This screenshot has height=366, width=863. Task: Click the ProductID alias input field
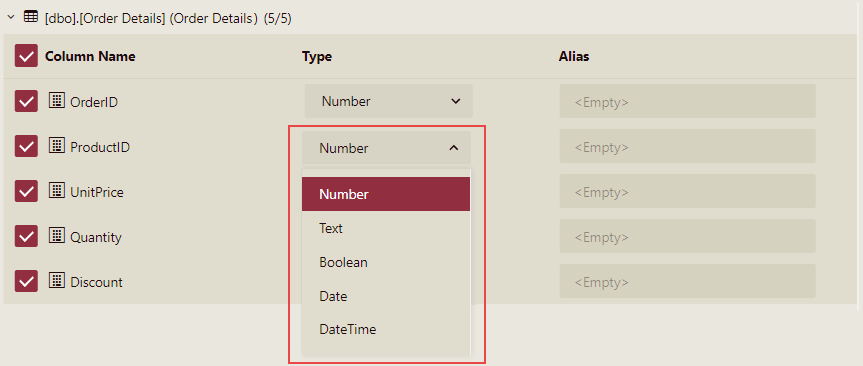687,146
